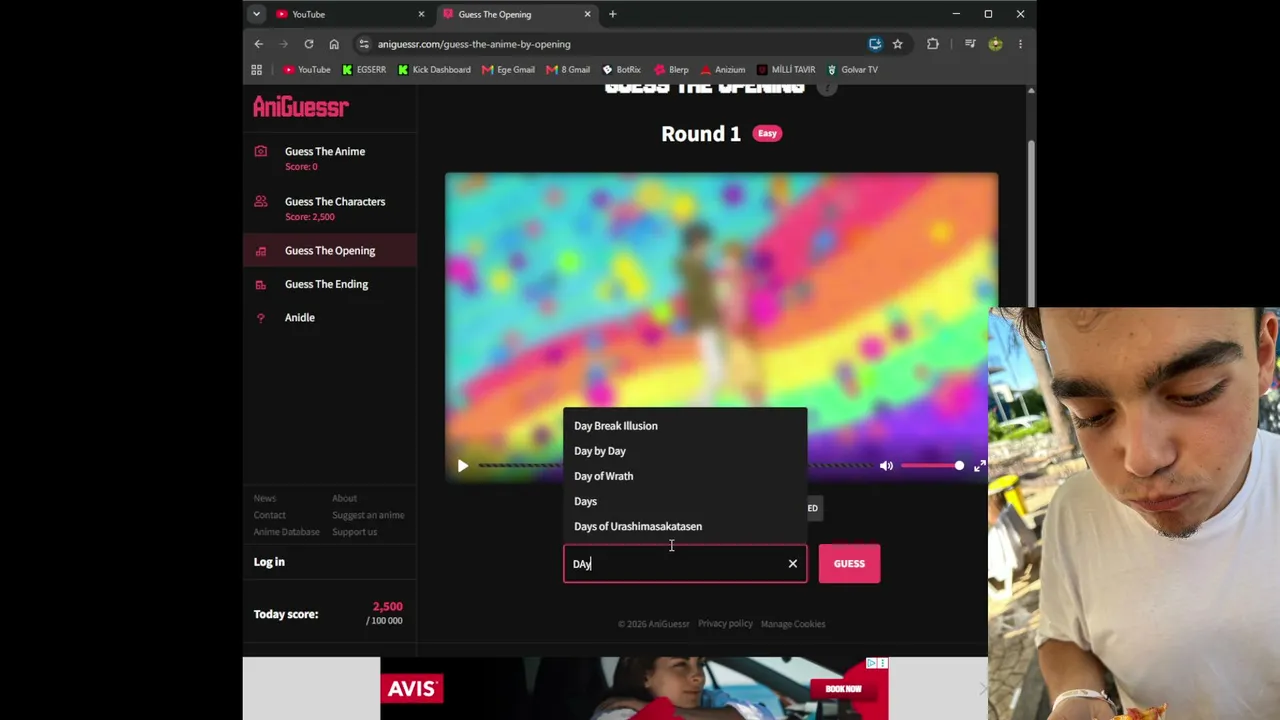
Task: Open the media controls toolbar icon
Action: pyautogui.click(x=970, y=44)
